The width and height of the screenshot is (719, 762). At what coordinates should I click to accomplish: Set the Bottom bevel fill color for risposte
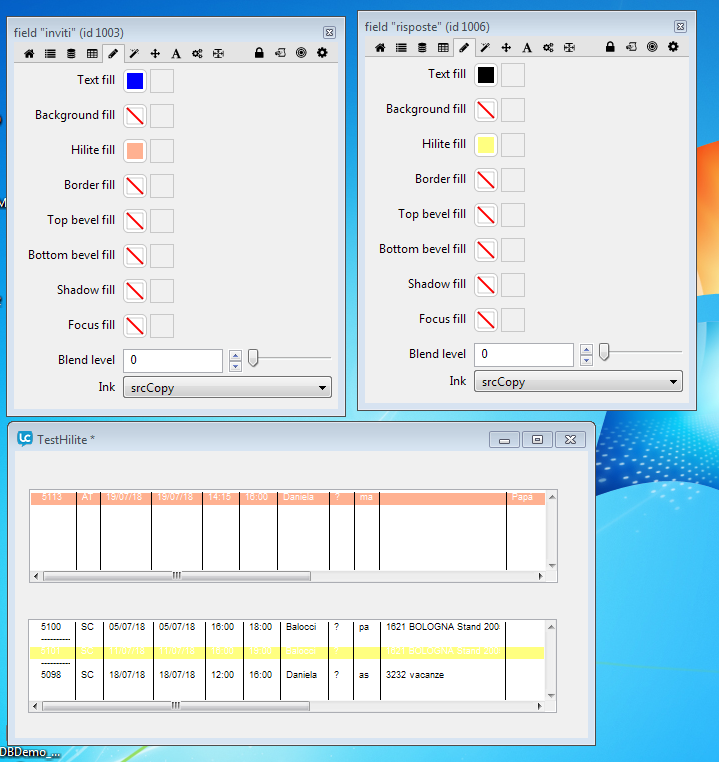coord(486,250)
